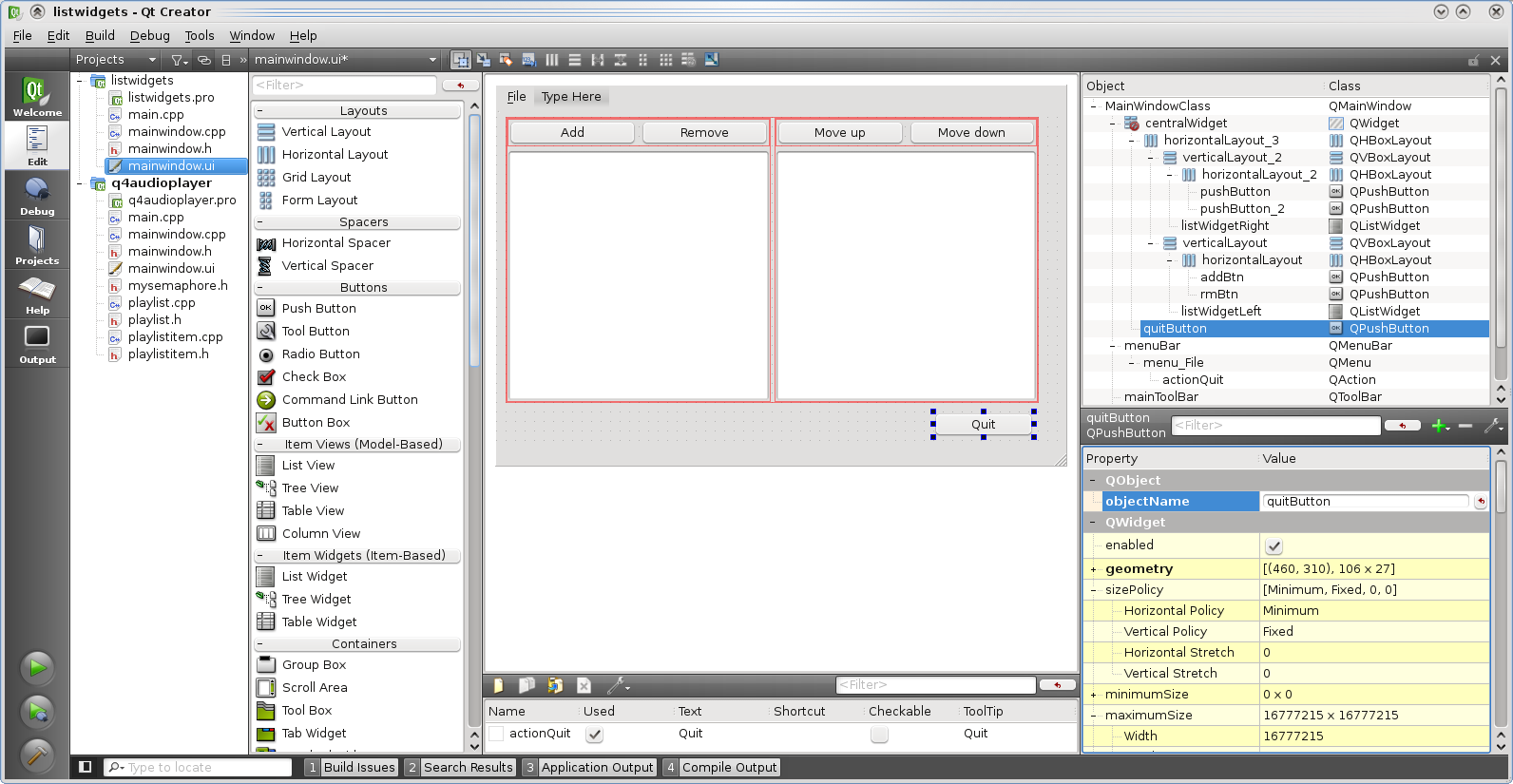Screen dimensions: 1513x784
Task: Open the Projects view dropdown
Action: pyautogui.click(x=116, y=60)
